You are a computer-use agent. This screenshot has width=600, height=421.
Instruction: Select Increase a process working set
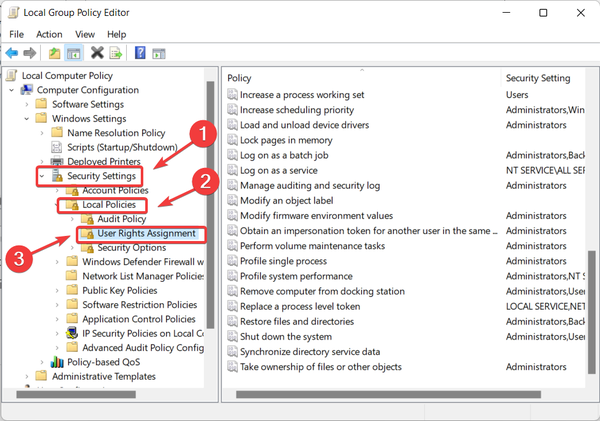(x=302, y=95)
